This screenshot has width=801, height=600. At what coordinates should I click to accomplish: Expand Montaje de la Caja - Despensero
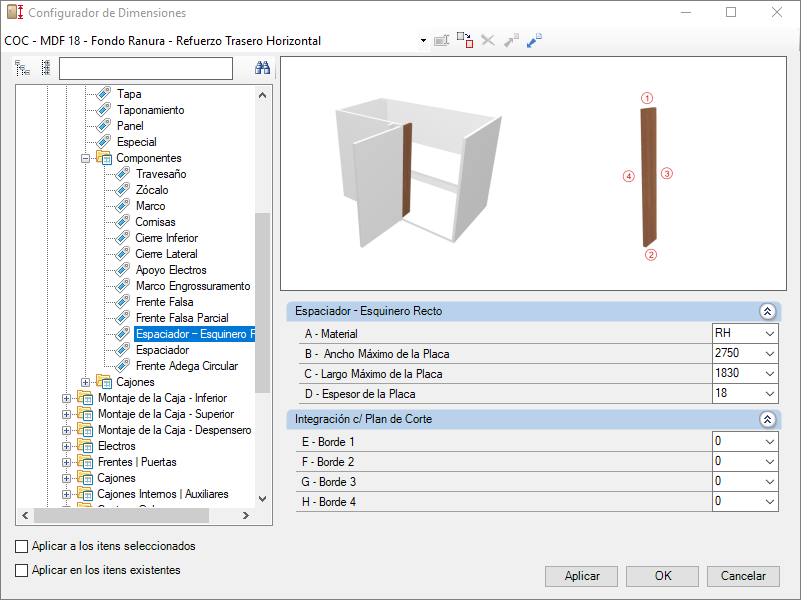(x=66, y=430)
